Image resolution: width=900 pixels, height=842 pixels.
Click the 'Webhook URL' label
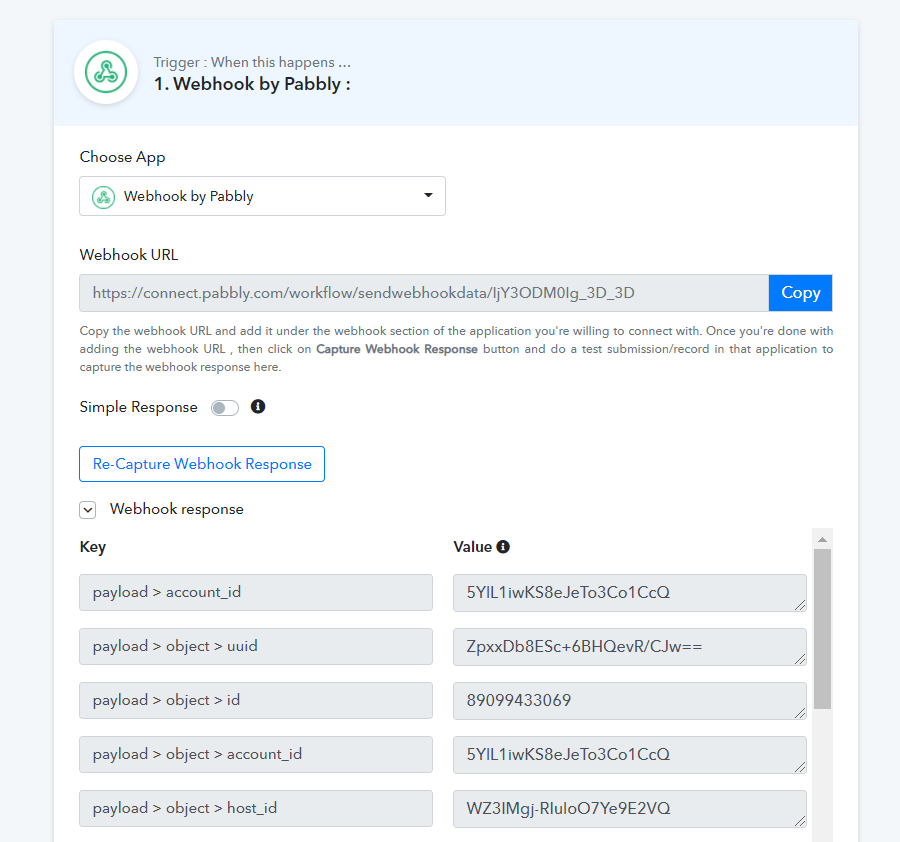coord(129,255)
